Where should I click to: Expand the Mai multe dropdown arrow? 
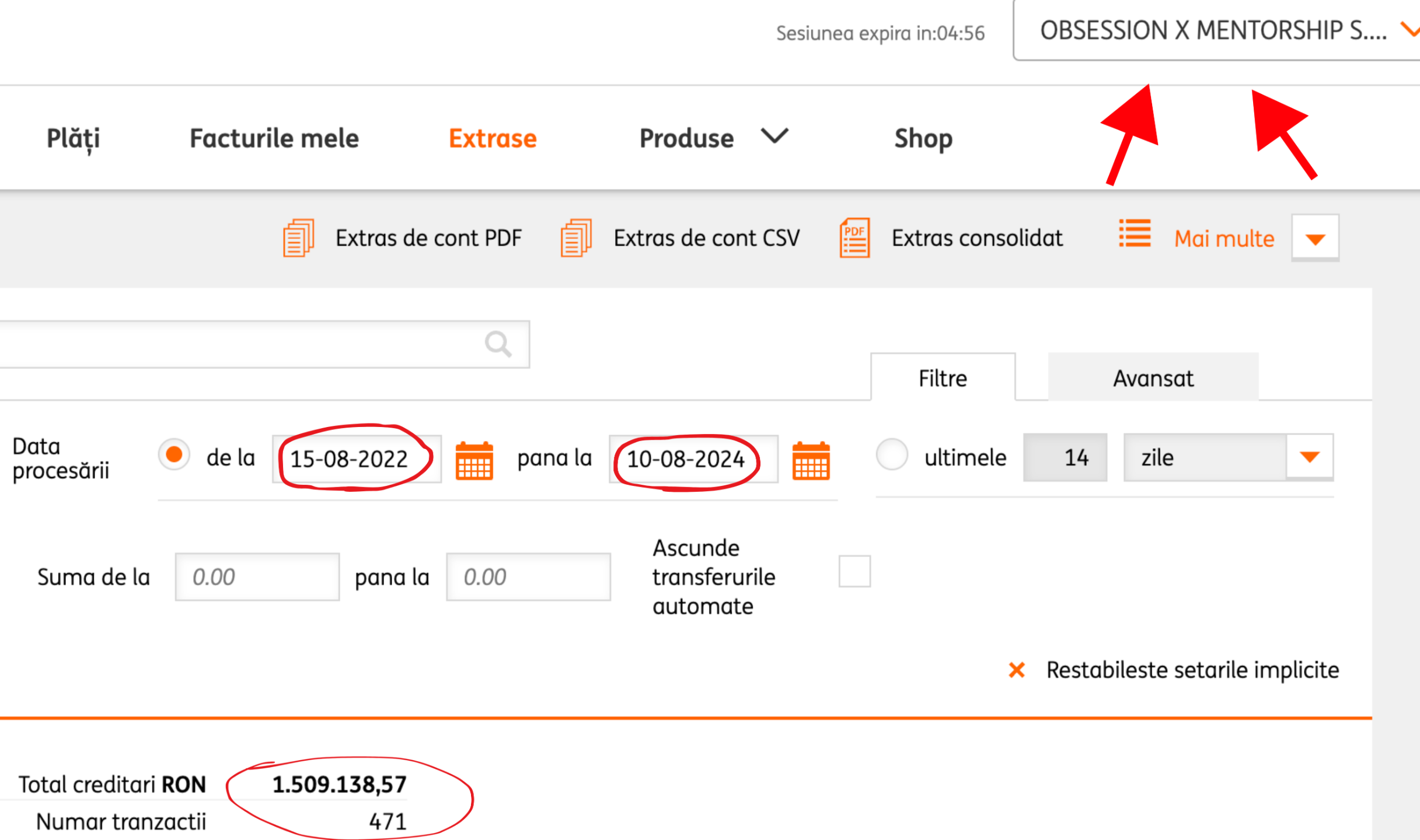pos(1315,239)
